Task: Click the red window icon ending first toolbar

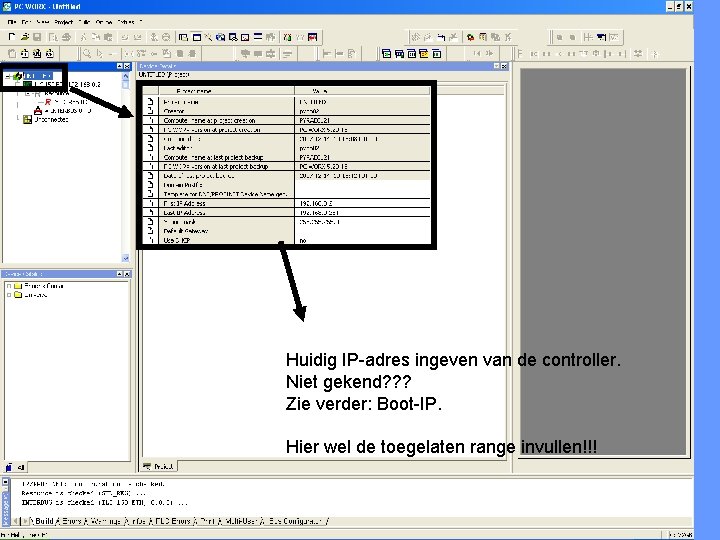Action: (313, 37)
